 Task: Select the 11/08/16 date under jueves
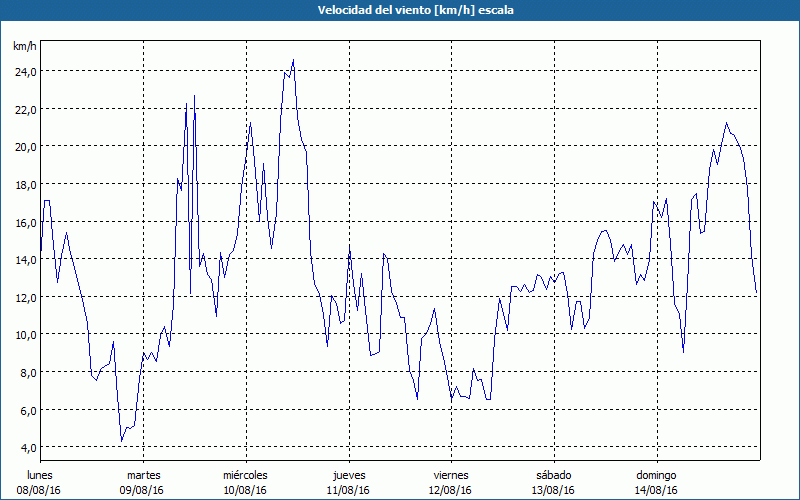click(x=348, y=490)
